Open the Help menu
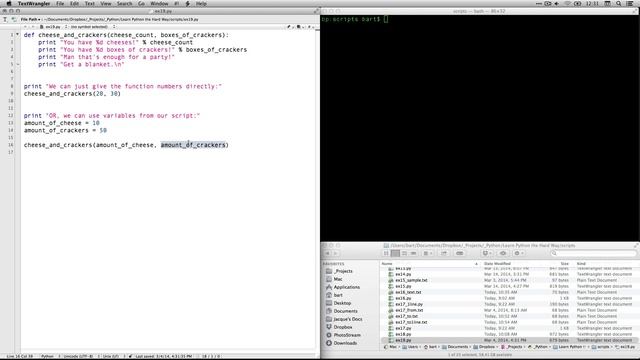Screen dimensions: 640x360 pos(201,3)
